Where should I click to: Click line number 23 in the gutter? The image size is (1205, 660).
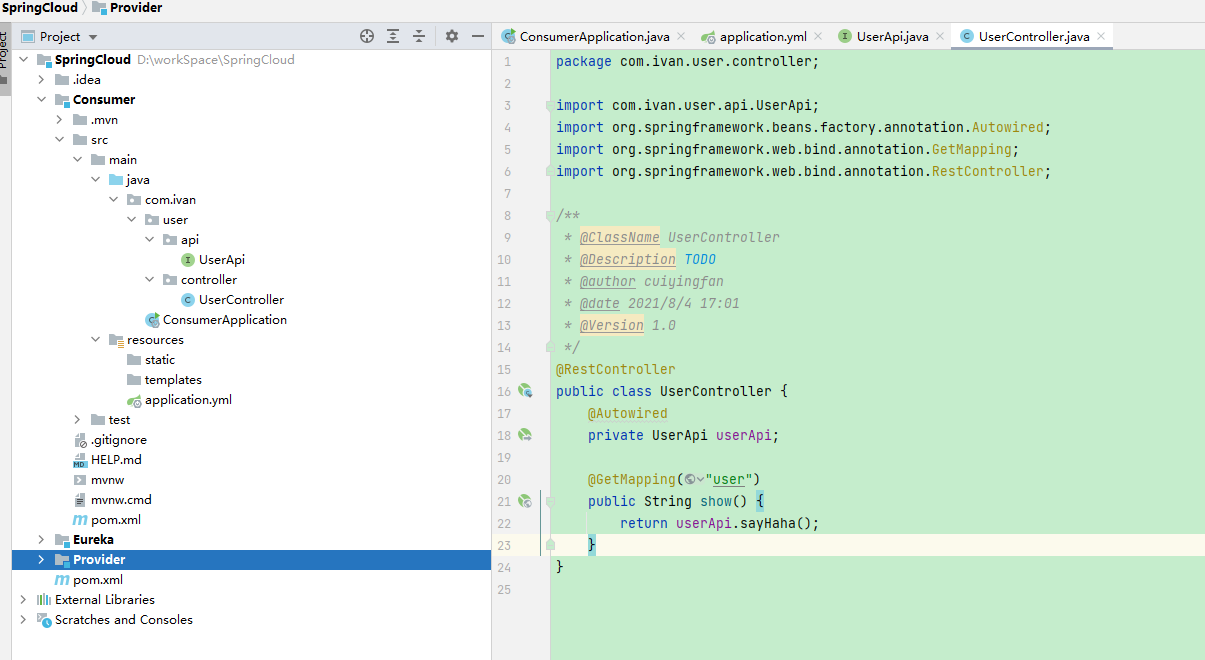[505, 545]
